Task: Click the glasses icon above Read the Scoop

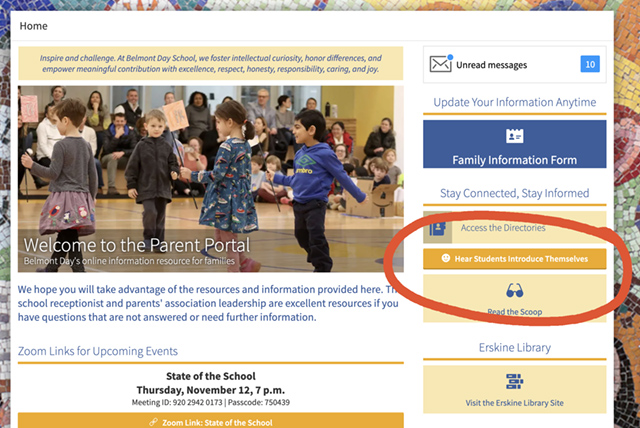Action: 515,291
